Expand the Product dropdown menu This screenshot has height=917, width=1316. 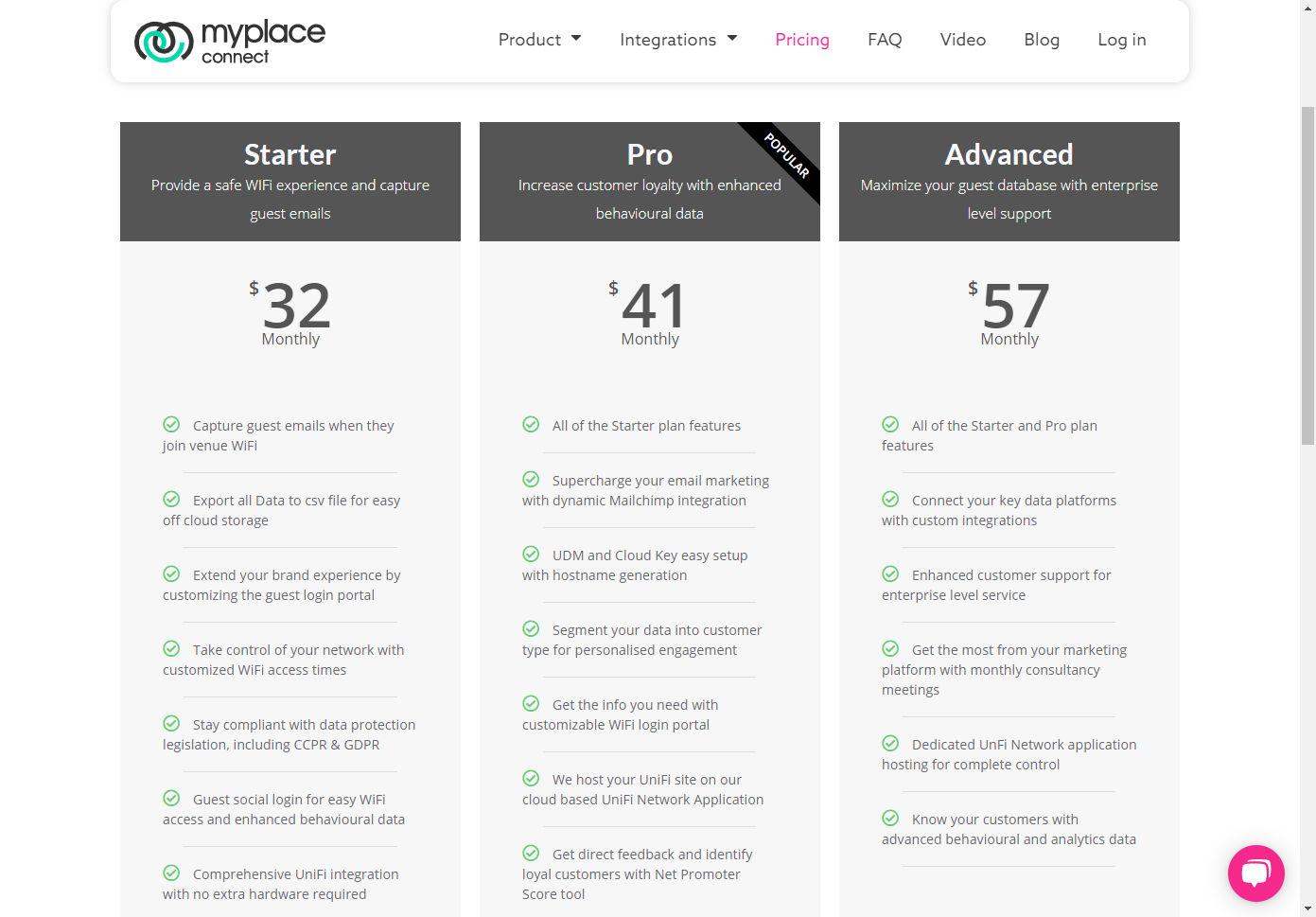coord(539,40)
